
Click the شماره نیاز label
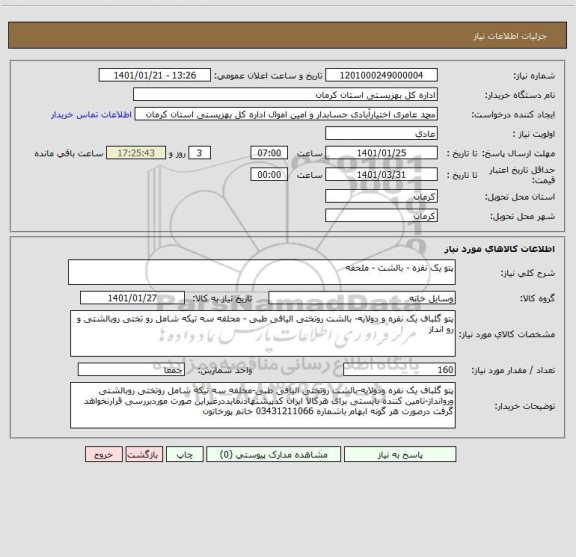click(x=534, y=76)
